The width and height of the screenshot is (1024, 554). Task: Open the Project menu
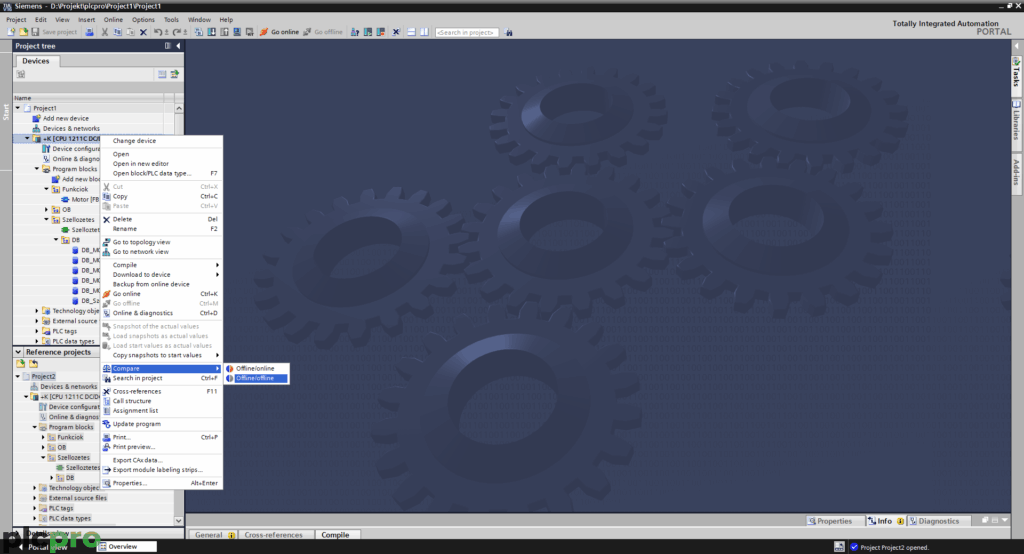[16, 20]
